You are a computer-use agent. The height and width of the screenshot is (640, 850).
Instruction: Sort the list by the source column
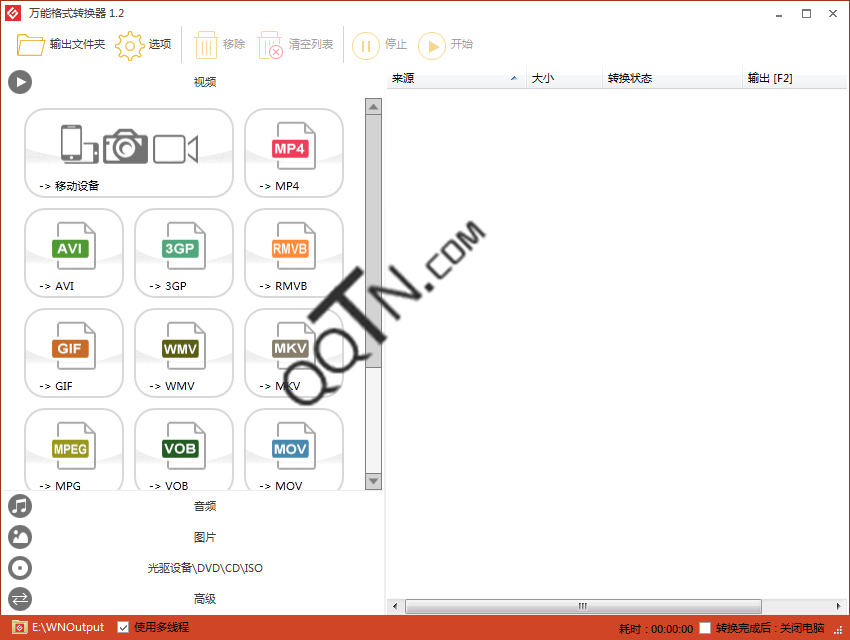tap(455, 78)
